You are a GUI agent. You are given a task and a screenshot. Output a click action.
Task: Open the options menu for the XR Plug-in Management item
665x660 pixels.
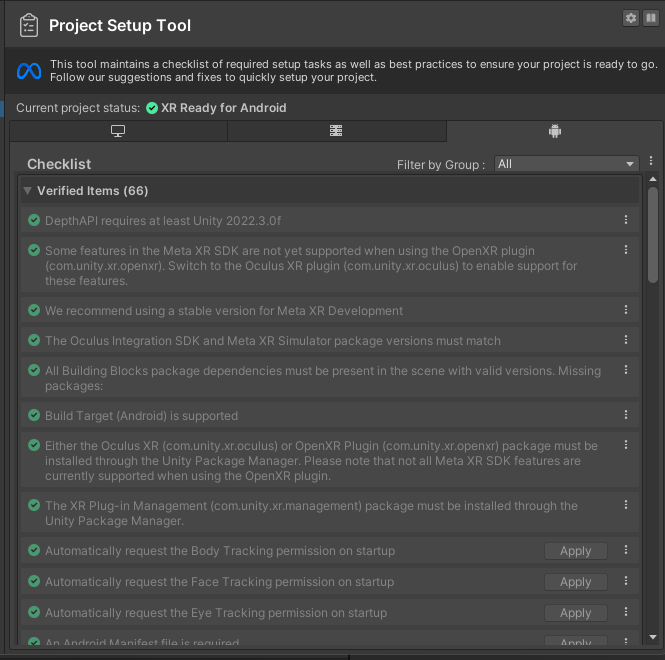point(626,506)
